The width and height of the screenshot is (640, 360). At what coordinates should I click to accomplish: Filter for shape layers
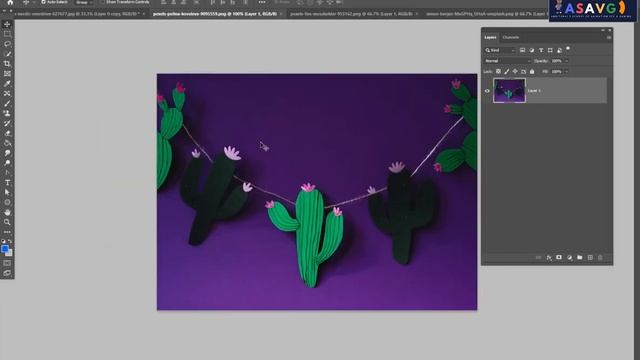(x=550, y=50)
